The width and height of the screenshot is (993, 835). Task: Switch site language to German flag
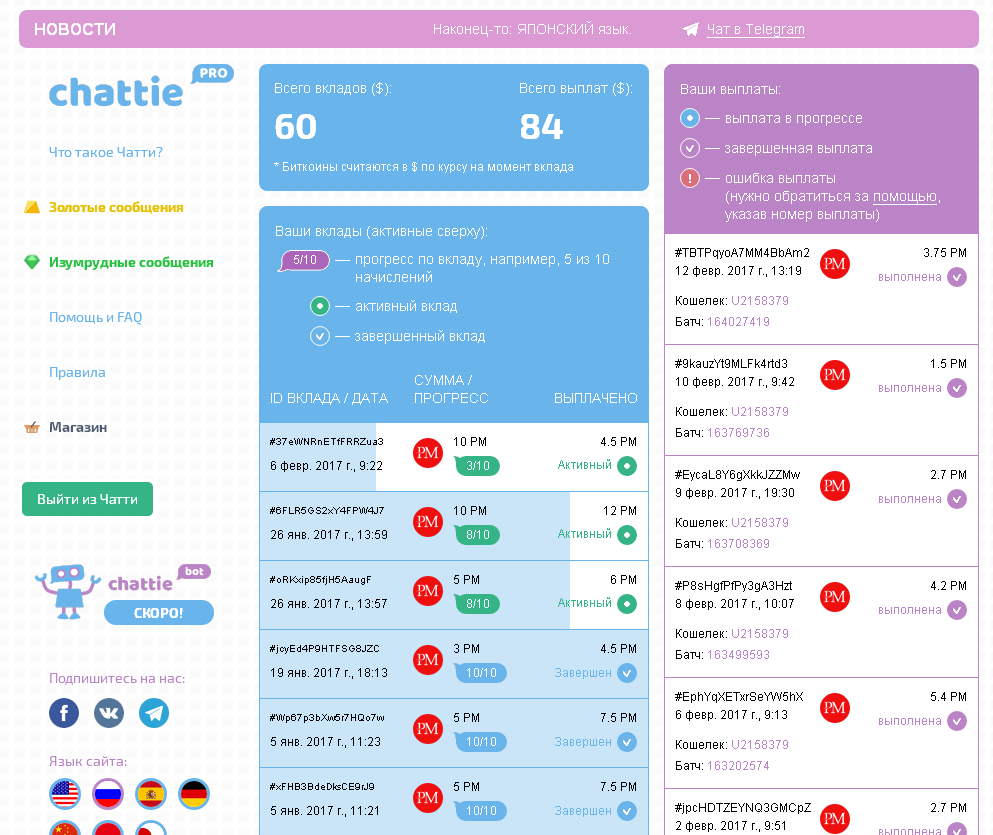coord(194,794)
